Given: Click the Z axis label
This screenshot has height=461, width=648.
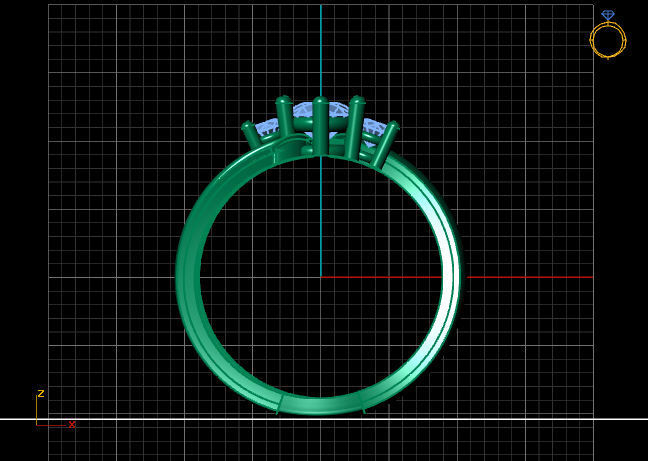Looking at the screenshot, I should [40, 393].
